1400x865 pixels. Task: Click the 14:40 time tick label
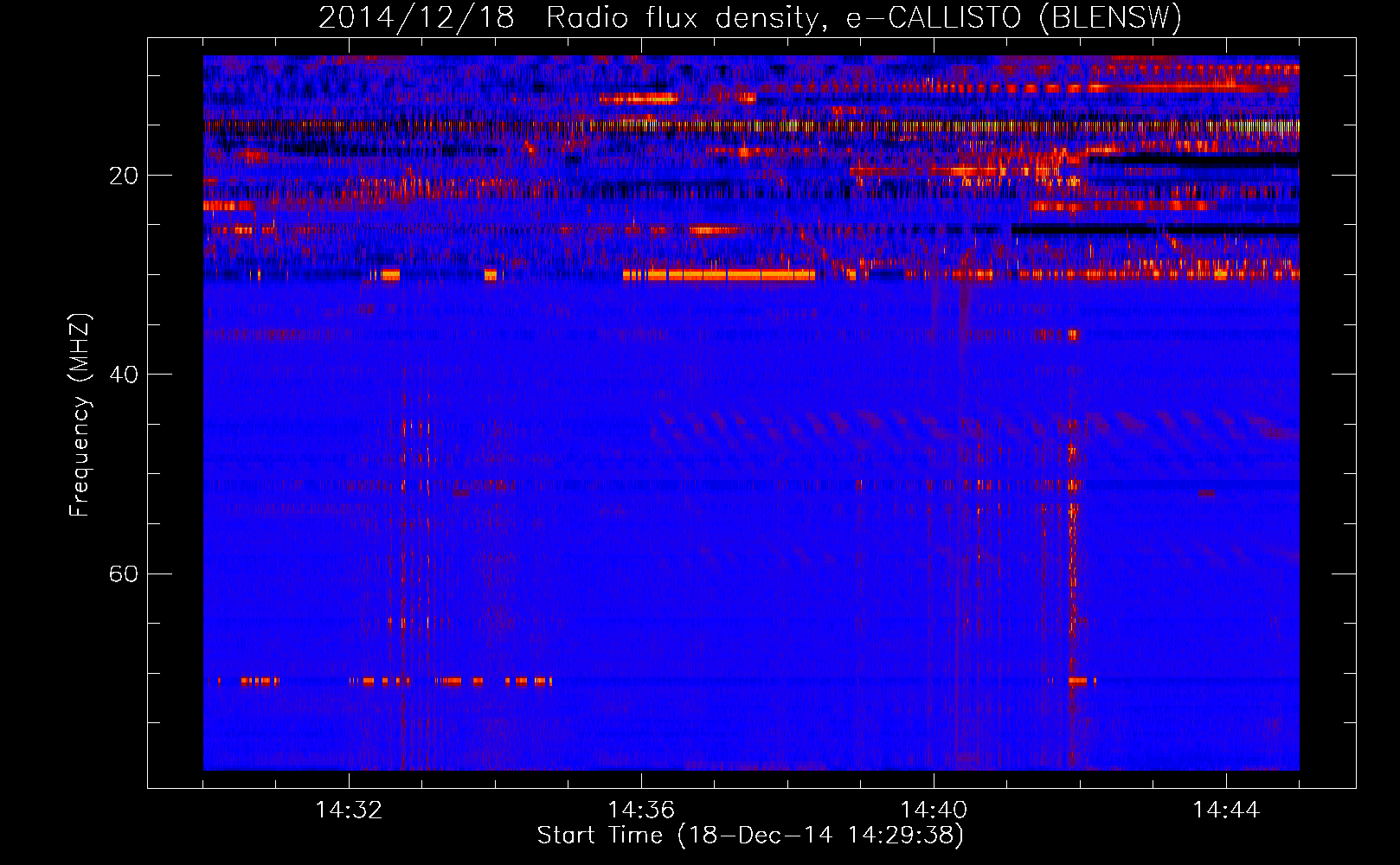pos(934,811)
